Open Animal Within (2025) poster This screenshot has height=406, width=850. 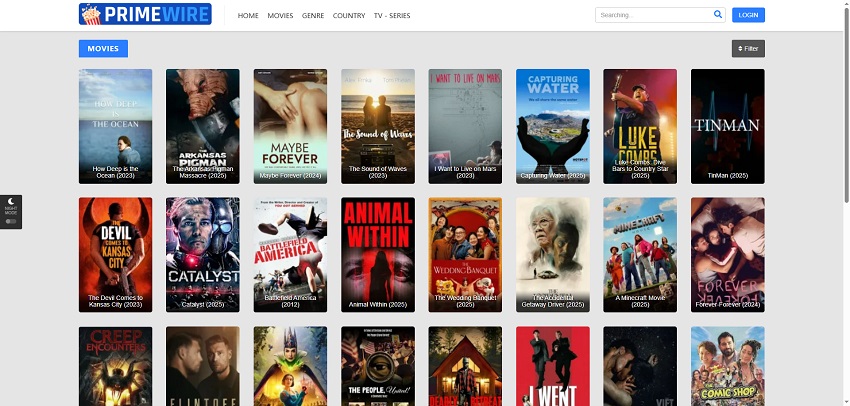(378, 255)
